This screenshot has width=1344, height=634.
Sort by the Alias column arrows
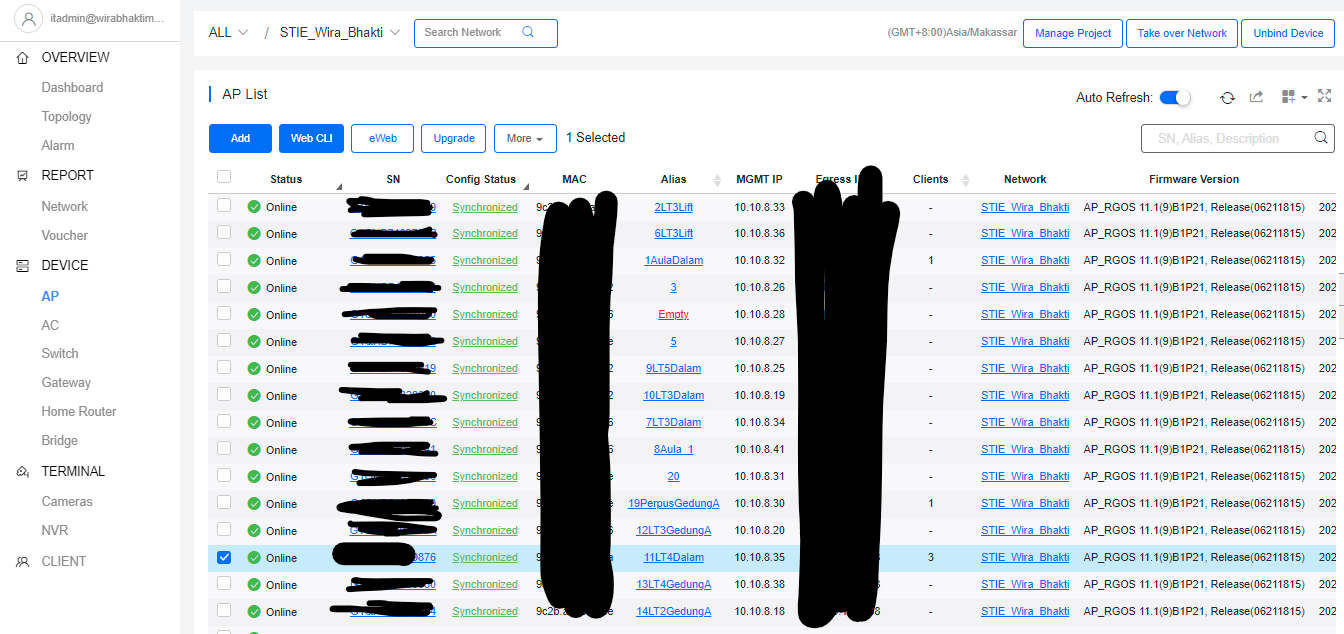(x=717, y=180)
